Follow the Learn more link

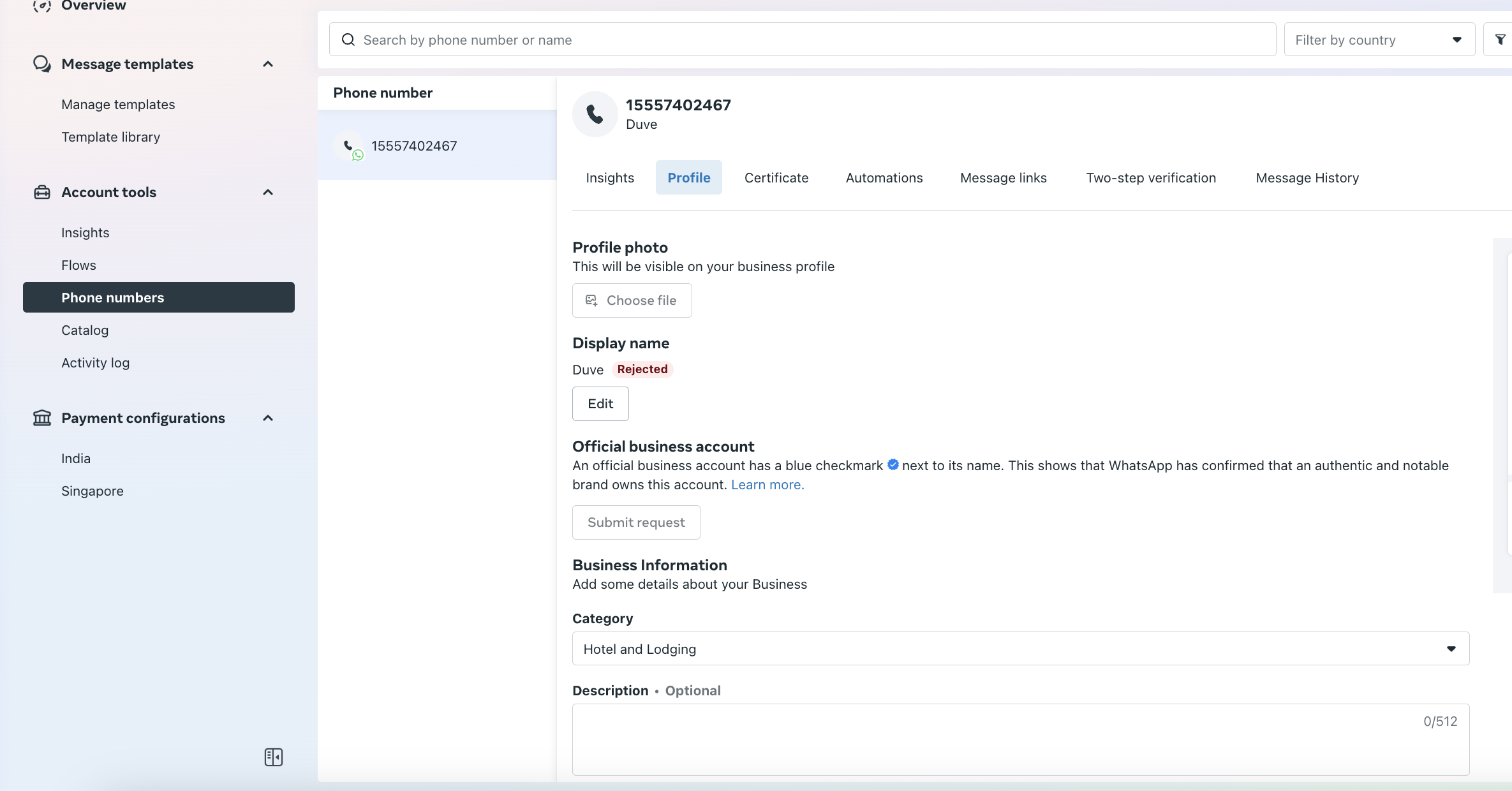(767, 485)
